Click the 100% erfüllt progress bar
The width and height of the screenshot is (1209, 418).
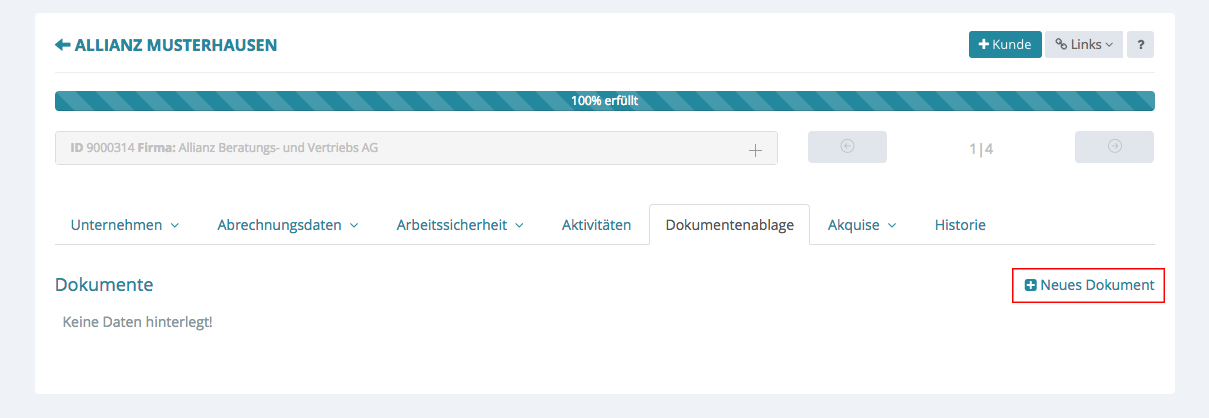(x=604, y=101)
